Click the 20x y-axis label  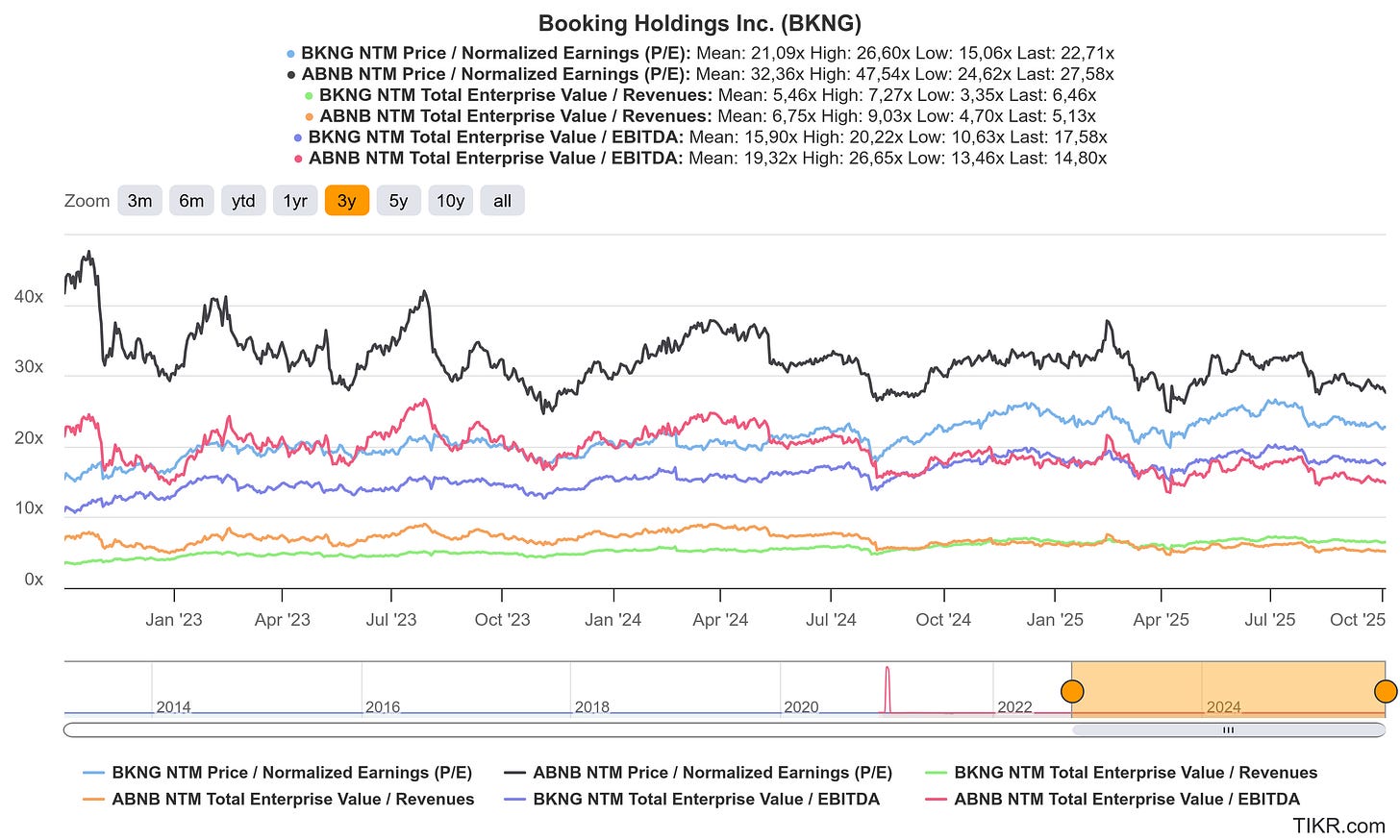(x=29, y=438)
